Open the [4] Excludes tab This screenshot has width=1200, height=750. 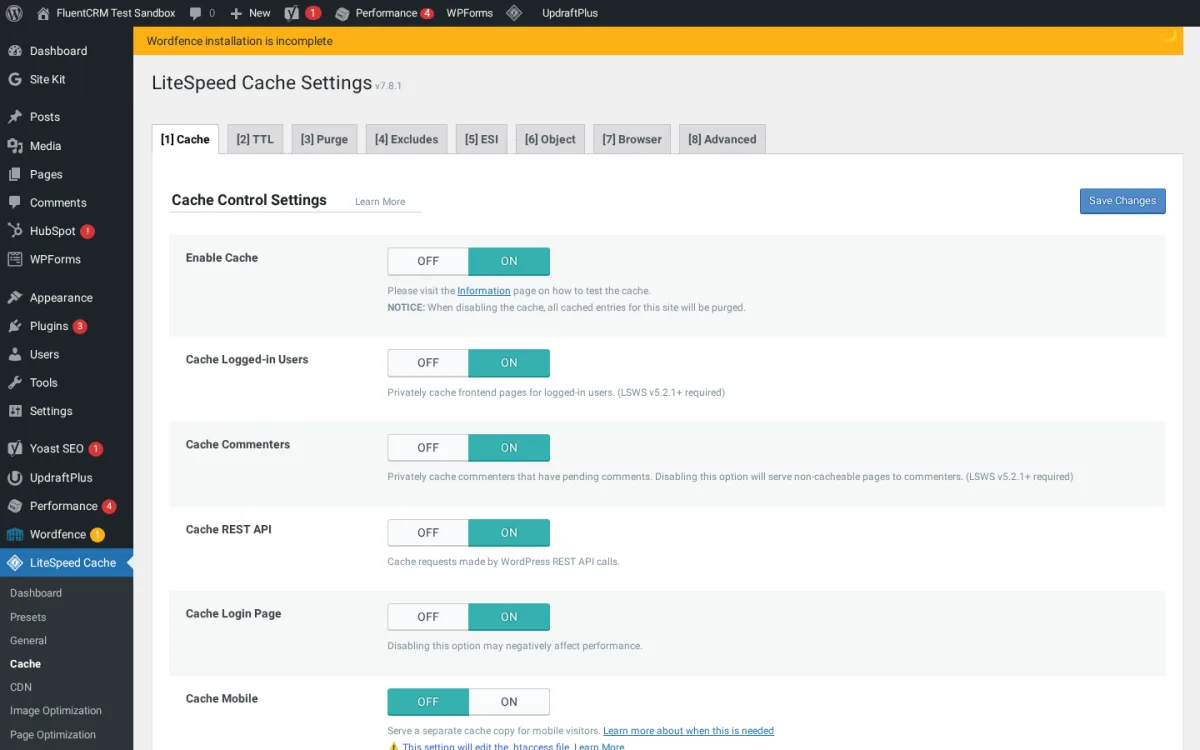[x=406, y=139]
